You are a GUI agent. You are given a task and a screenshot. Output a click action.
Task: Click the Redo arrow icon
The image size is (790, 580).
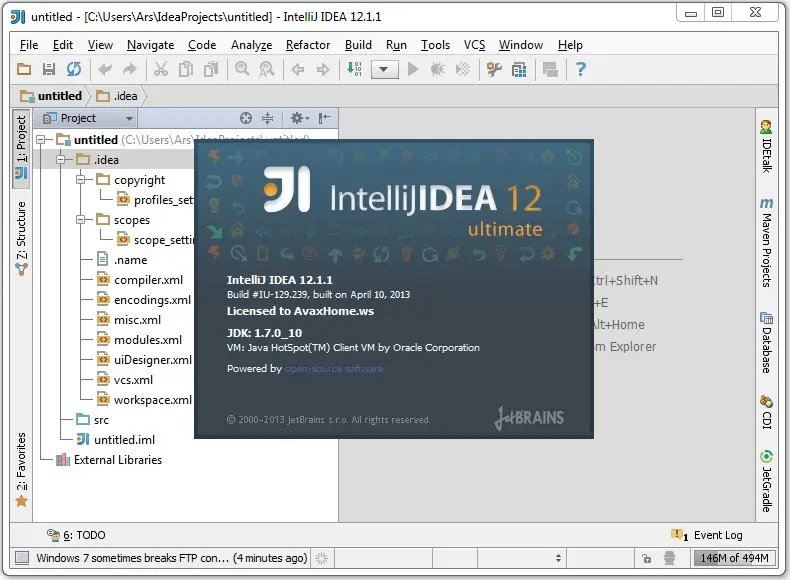coord(130,69)
